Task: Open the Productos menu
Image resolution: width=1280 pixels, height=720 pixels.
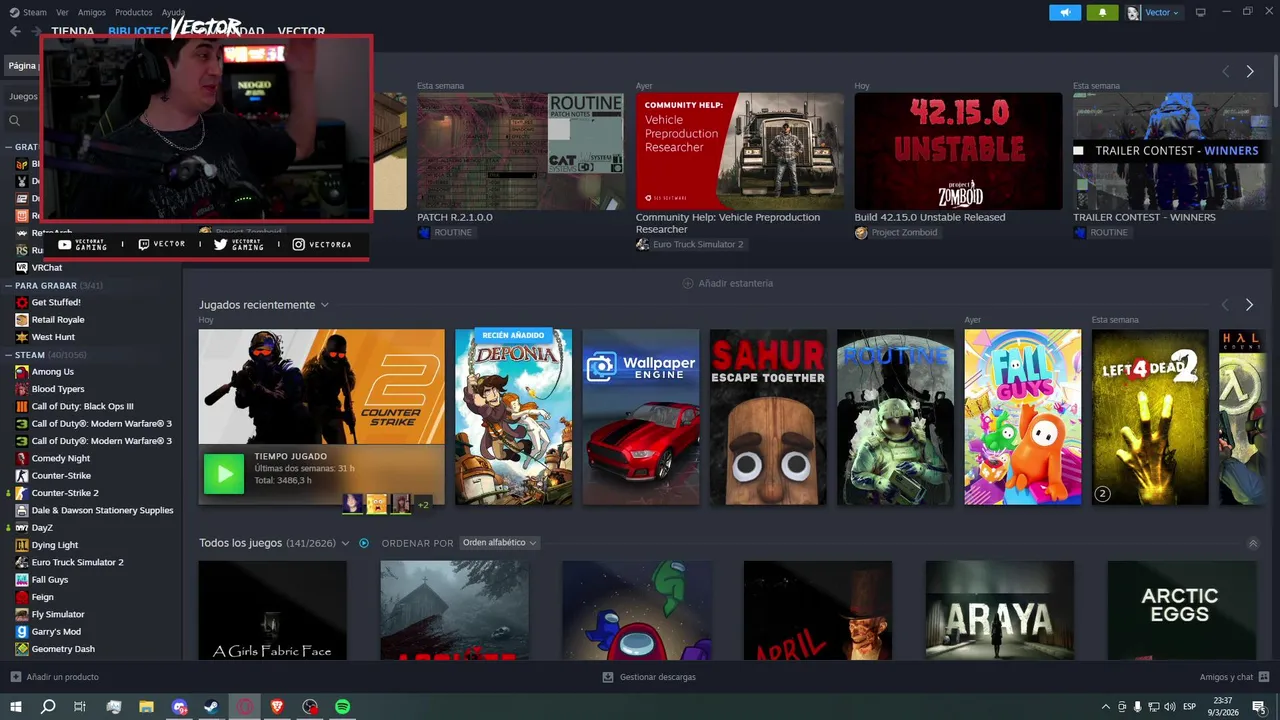Action: 134,12
